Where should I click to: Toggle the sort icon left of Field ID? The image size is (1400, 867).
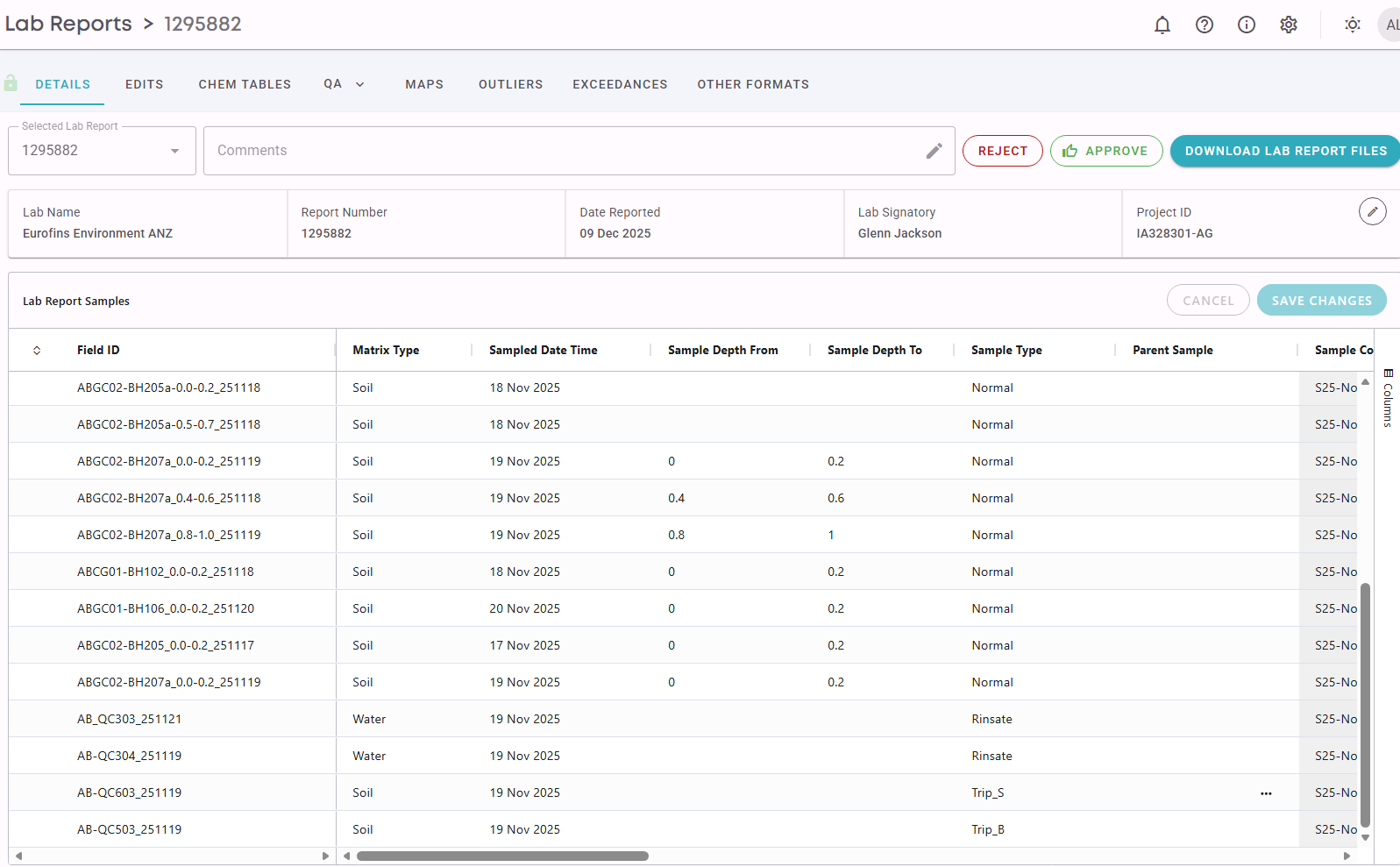coord(37,351)
